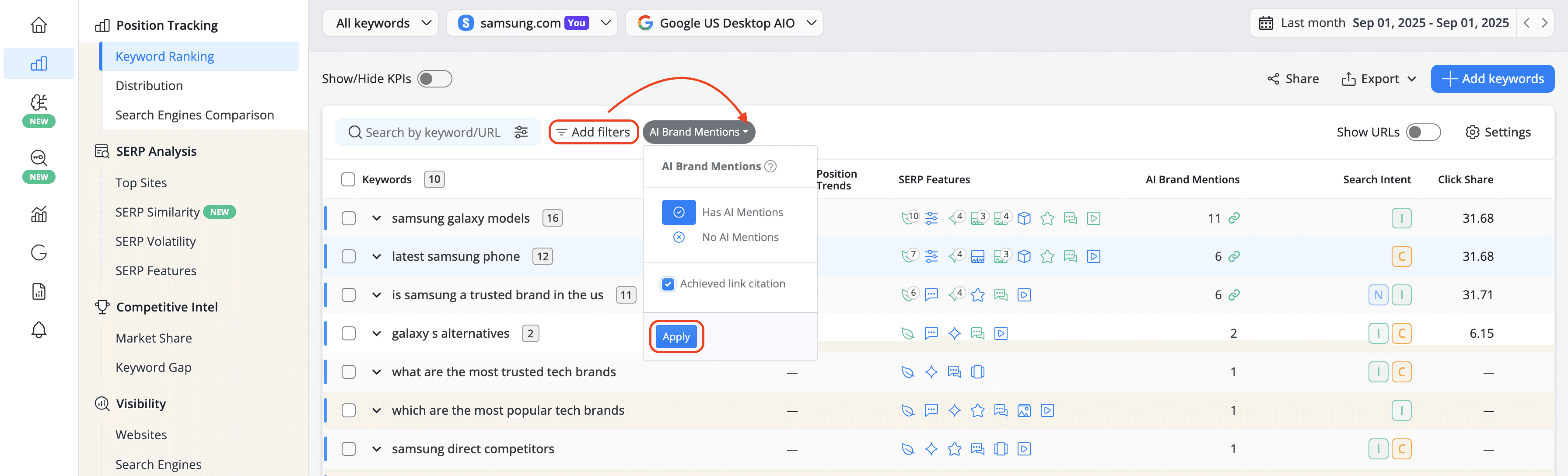Open the bell notifications rail icon
This screenshot has height=476, width=1568.
pyautogui.click(x=39, y=330)
